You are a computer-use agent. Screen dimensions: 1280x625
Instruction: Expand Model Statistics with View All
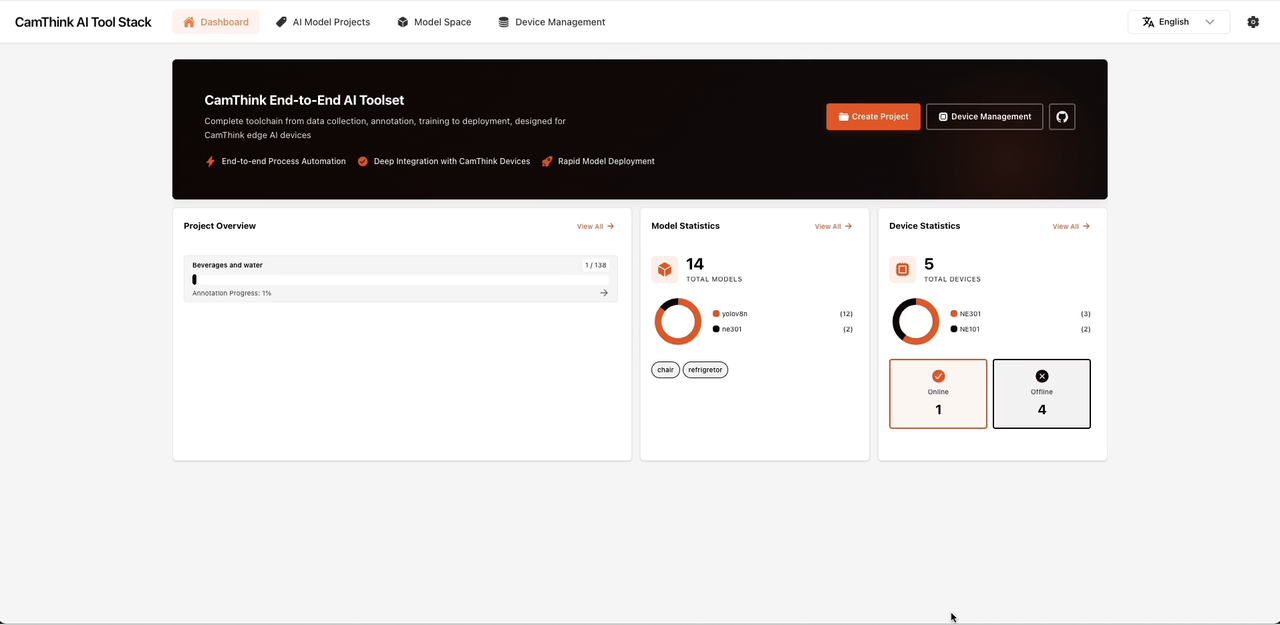coord(833,227)
